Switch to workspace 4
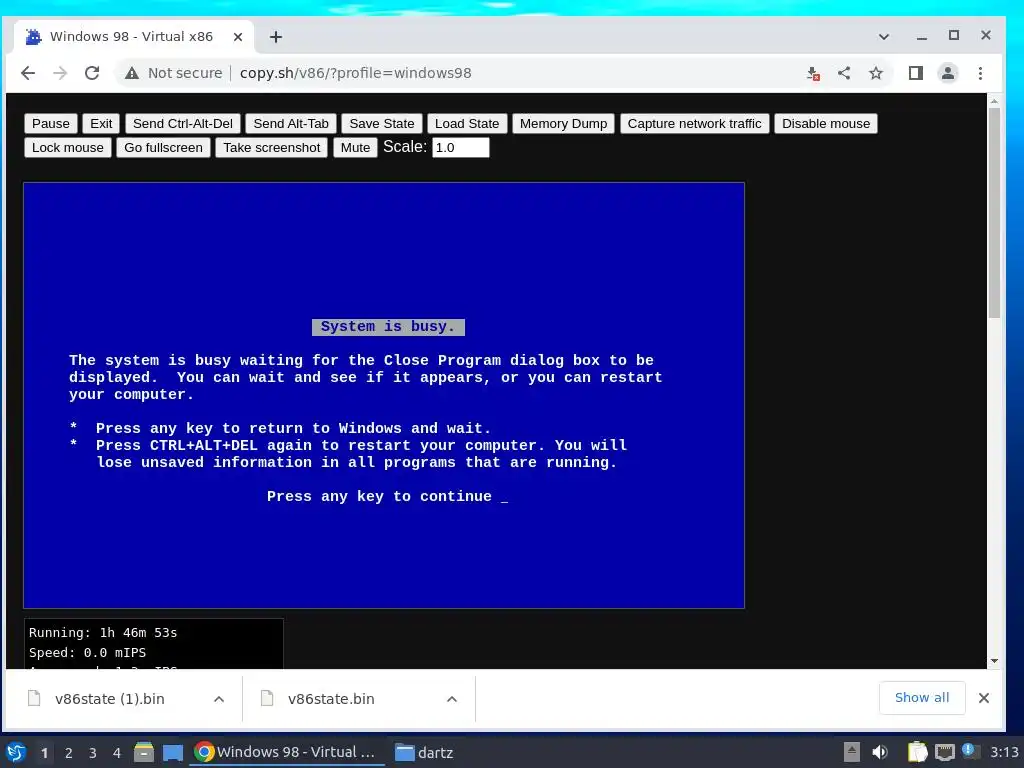Screen dimensions: 1024x768 click(x=117, y=753)
